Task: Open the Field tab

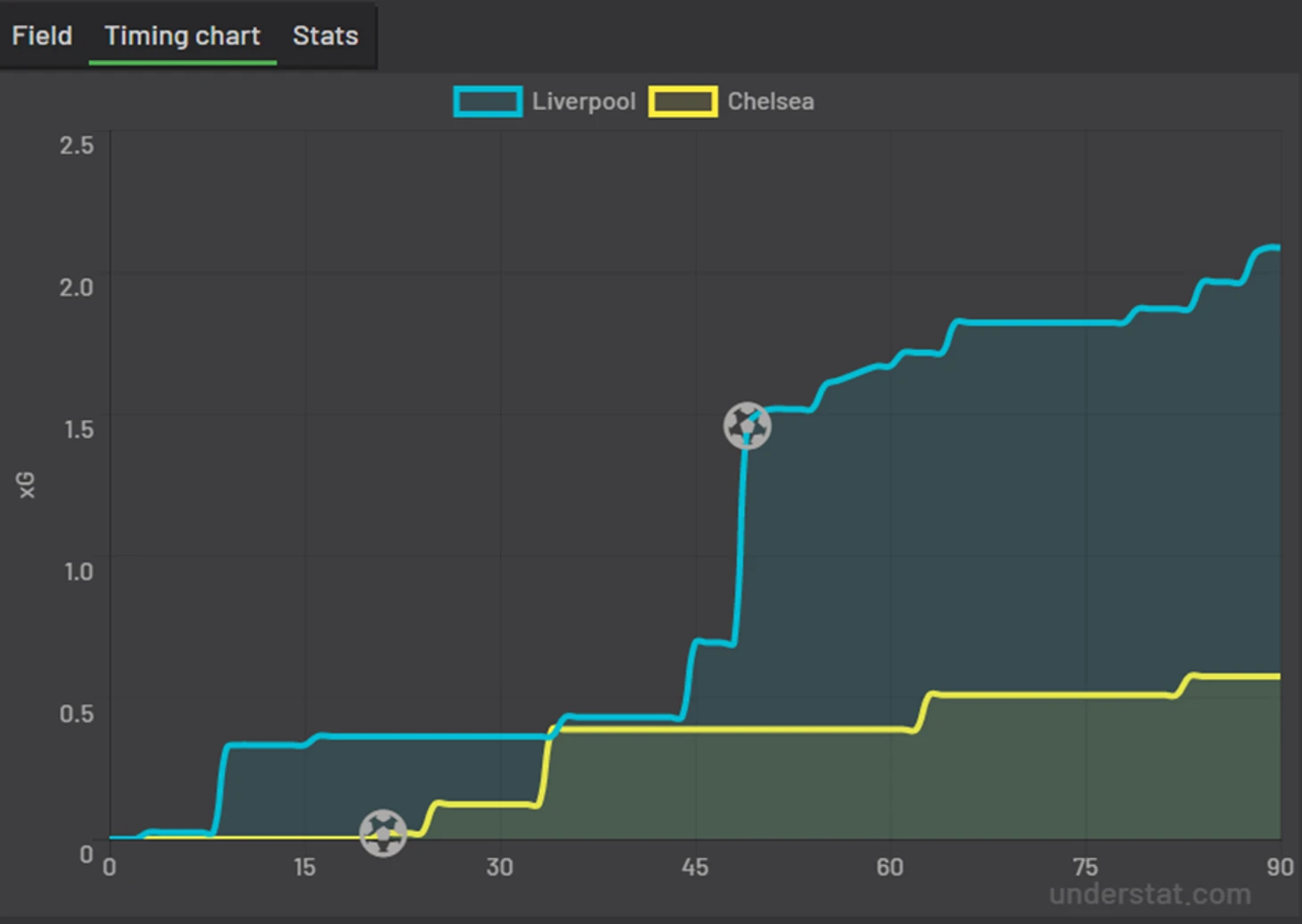Action: 42,36
